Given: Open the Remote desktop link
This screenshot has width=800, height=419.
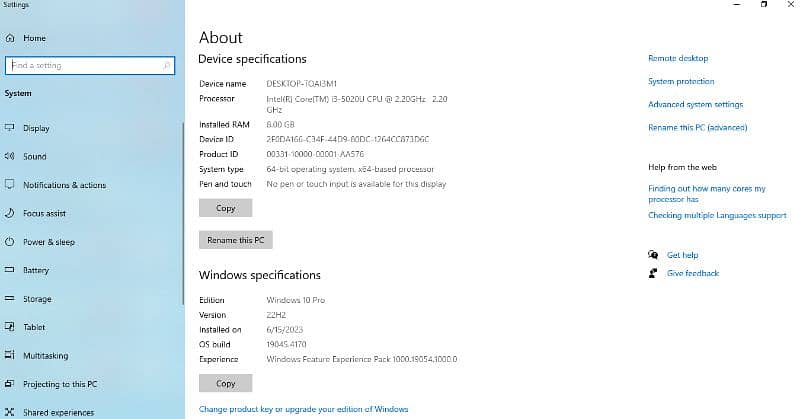Looking at the screenshot, I should [x=678, y=59].
